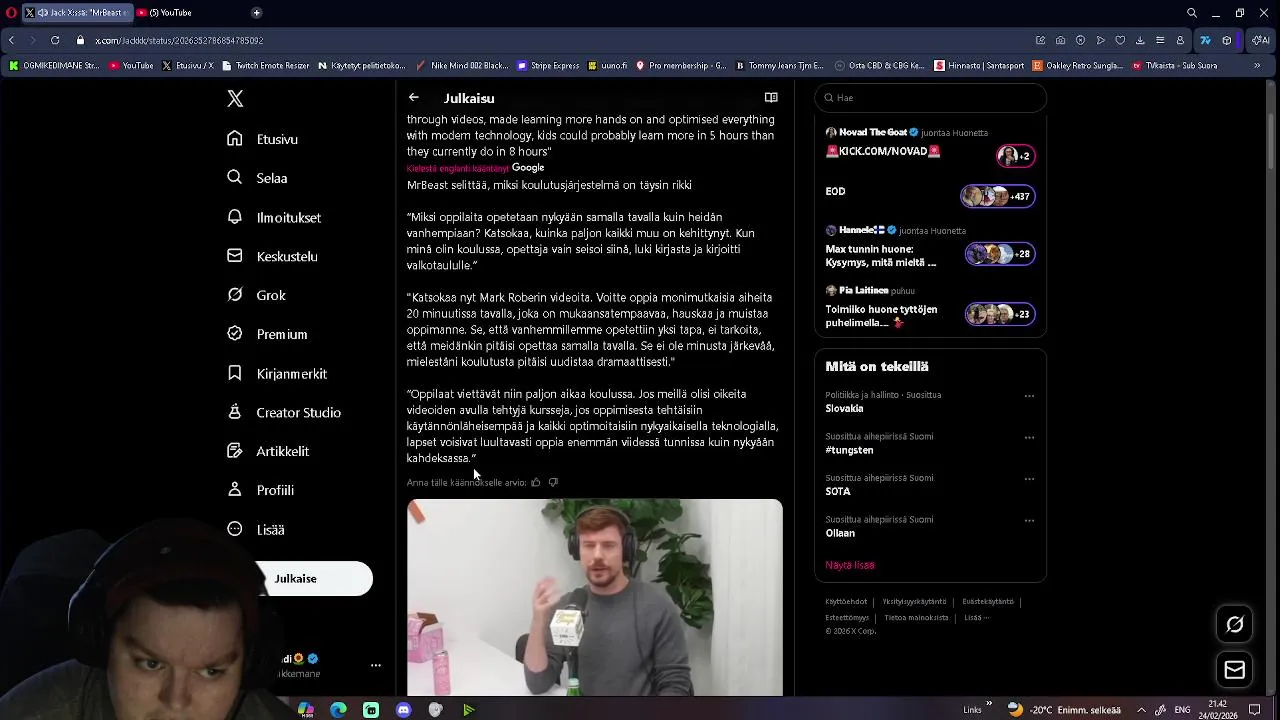The width and height of the screenshot is (1280, 720).
Task: Expand the Lisää more menu
Action: (x=256, y=529)
